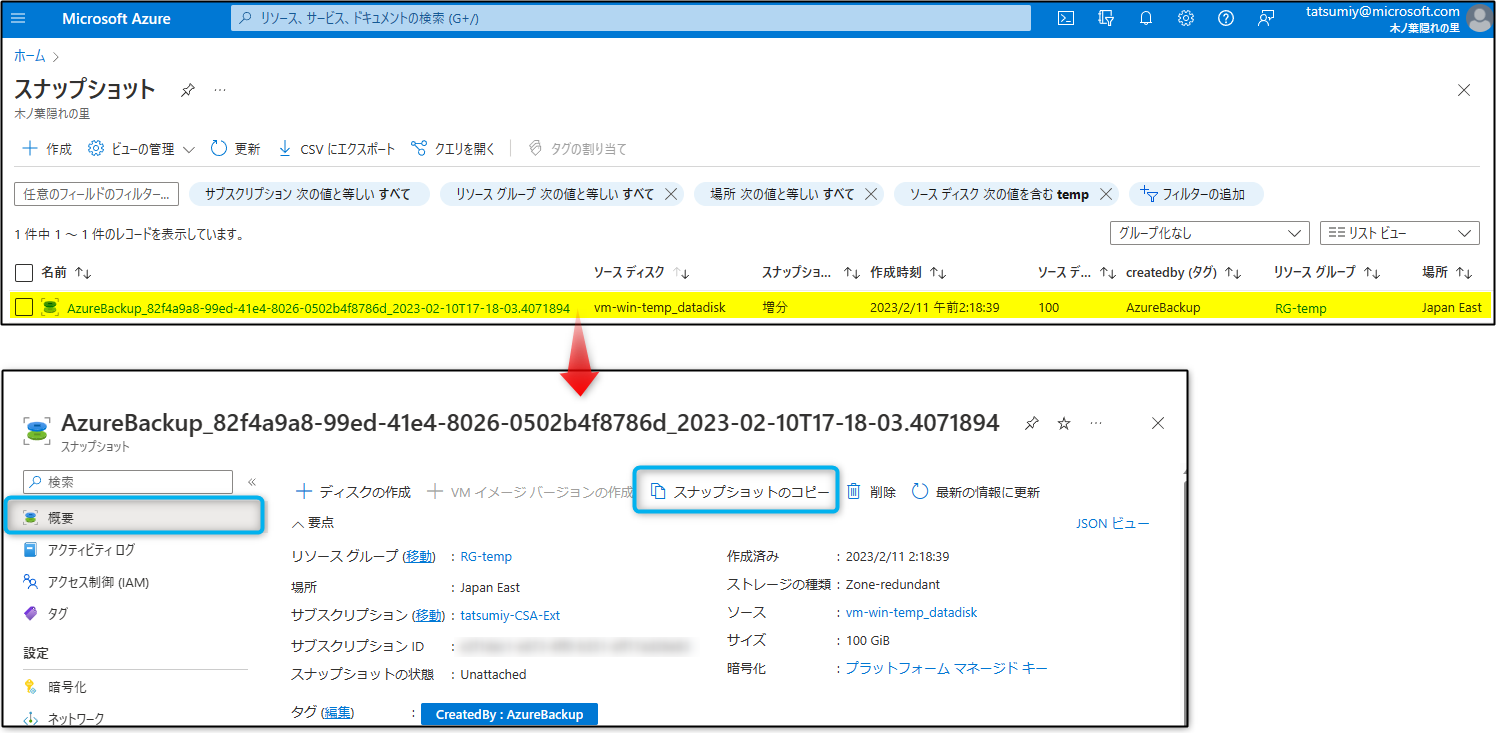Click the account avatar picture

[x=1479, y=18]
